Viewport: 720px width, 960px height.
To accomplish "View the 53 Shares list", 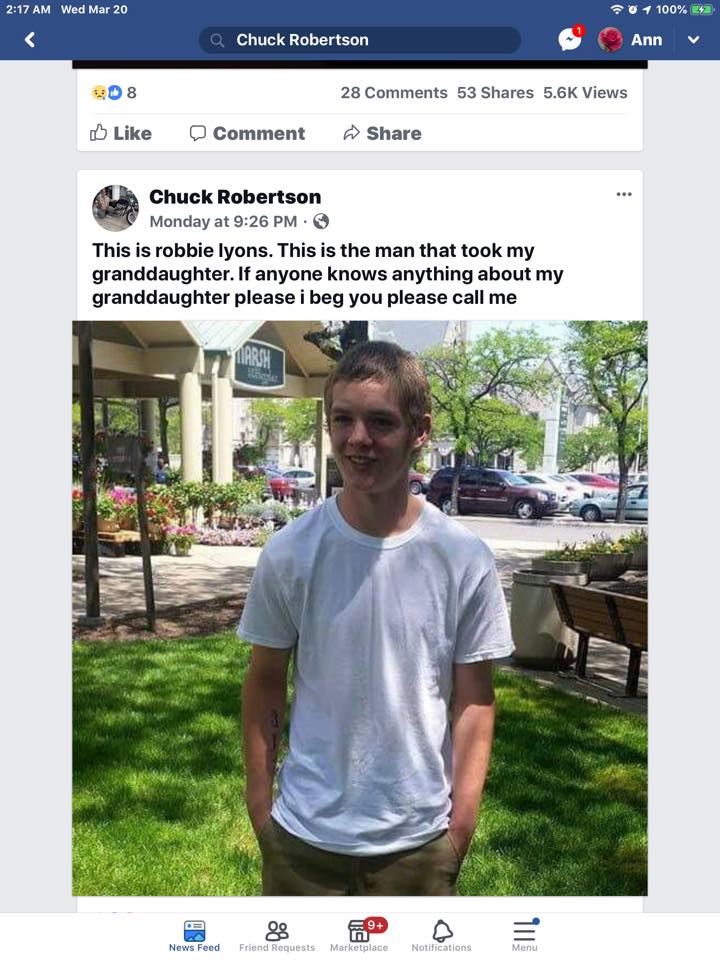I will coord(495,92).
